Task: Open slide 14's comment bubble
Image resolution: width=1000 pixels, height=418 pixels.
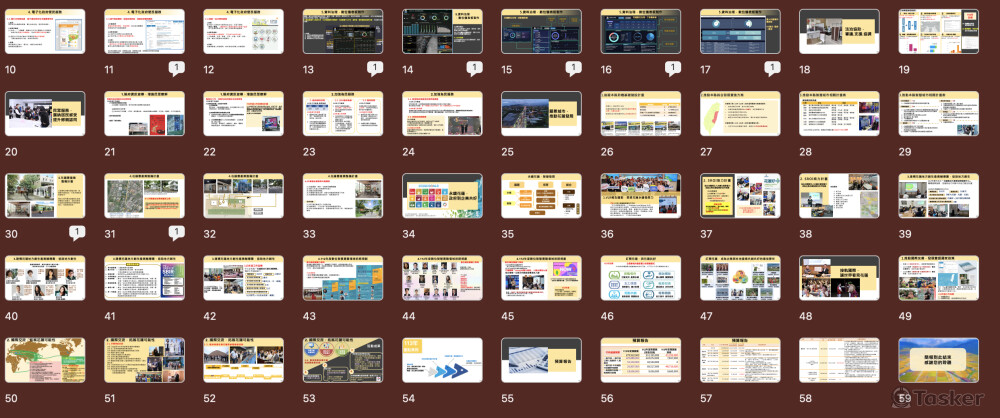Action: (x=474, y=68)
